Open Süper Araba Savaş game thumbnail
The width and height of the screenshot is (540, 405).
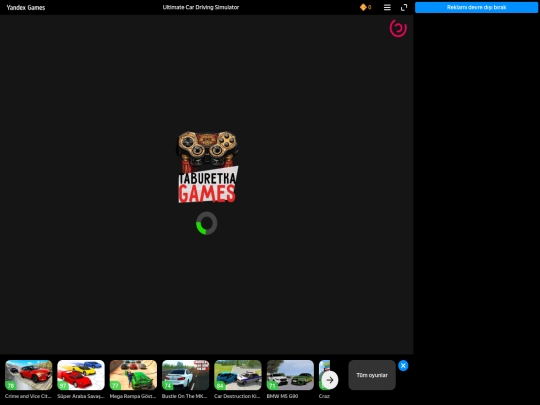click(81, 375)
